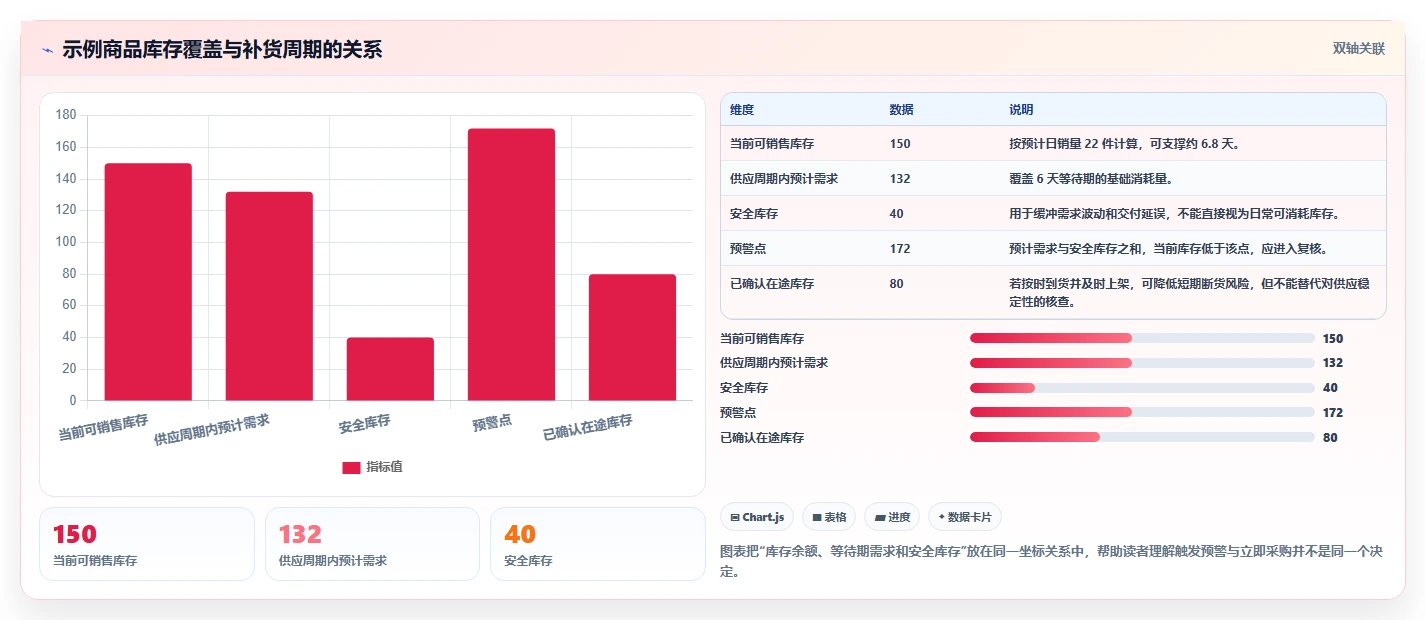Image resolution: width=1426 pixels, height=620 pixels.
Task: Click the table value 80
Action: point(896,284)
